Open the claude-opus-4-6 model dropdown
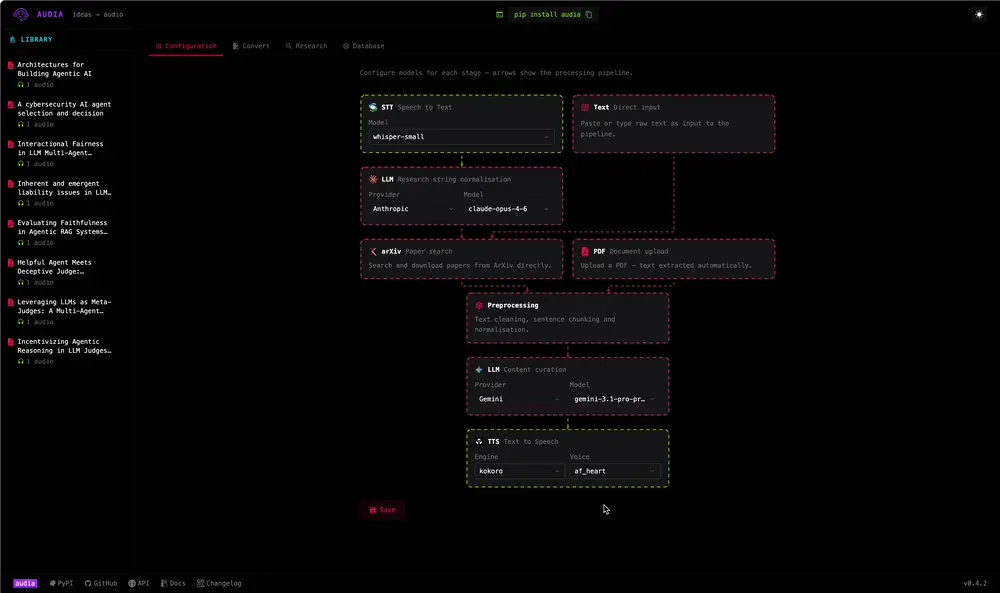The image size is (1000, 593). 508,209
